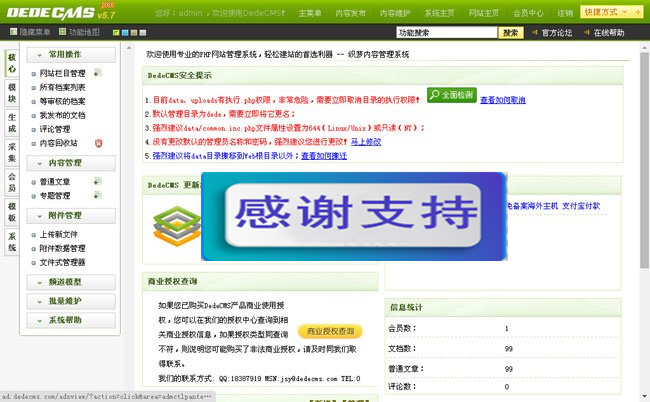Click the 马上修改 link
650x402 pixels.
[366, 142]
